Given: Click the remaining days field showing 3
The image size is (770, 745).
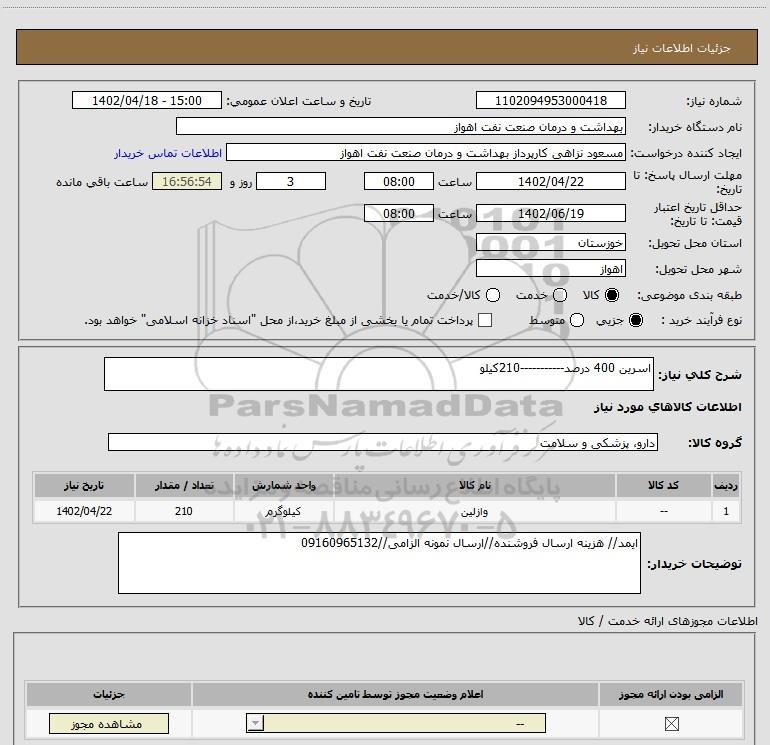Looking at the screenshot, I should point(291,181).
